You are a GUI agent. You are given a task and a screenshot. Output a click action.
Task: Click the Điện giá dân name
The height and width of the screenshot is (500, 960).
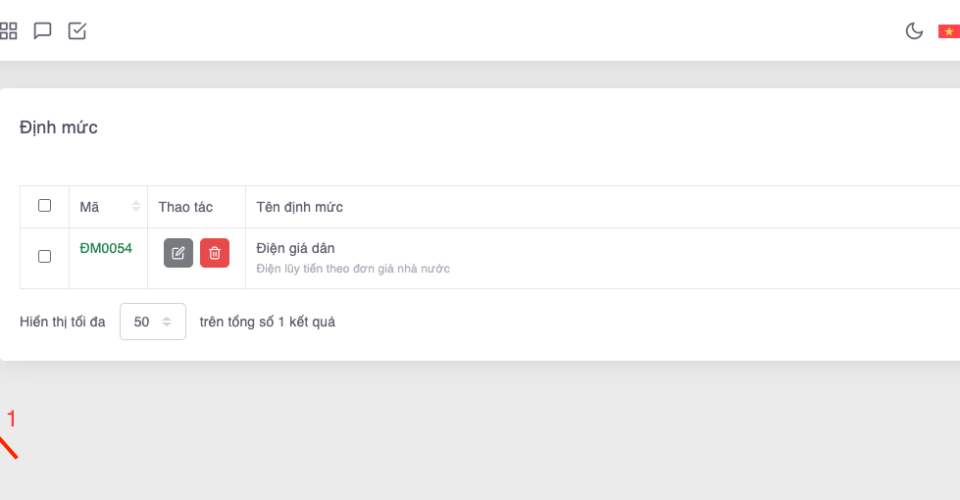(295, 248)
